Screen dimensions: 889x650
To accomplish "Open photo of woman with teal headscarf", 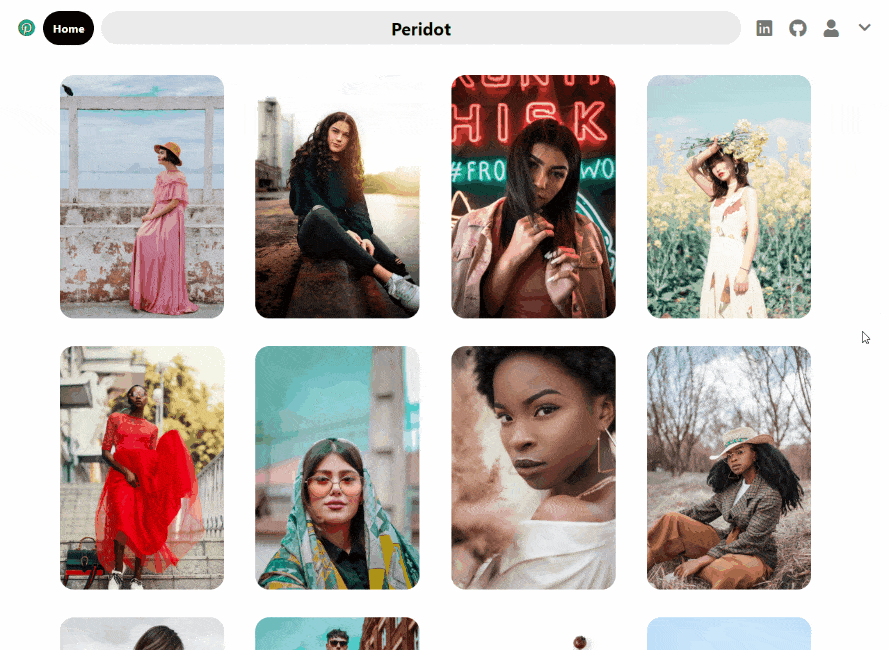I will pyautogui.click(x=337, y=467).
